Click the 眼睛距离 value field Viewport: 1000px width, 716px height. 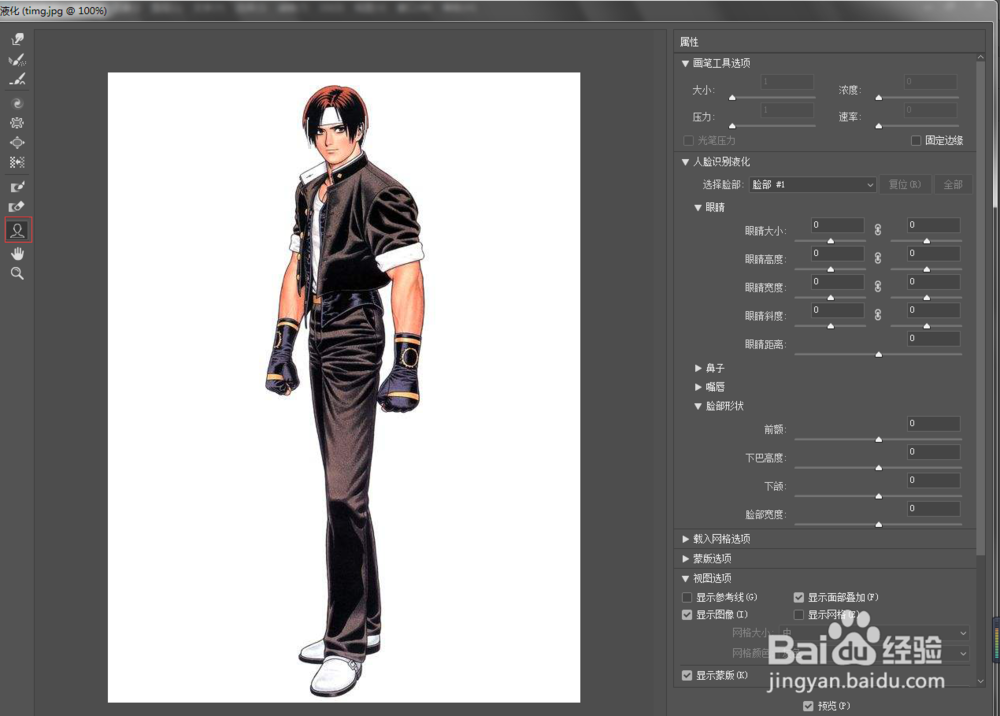tap(934, 339)
